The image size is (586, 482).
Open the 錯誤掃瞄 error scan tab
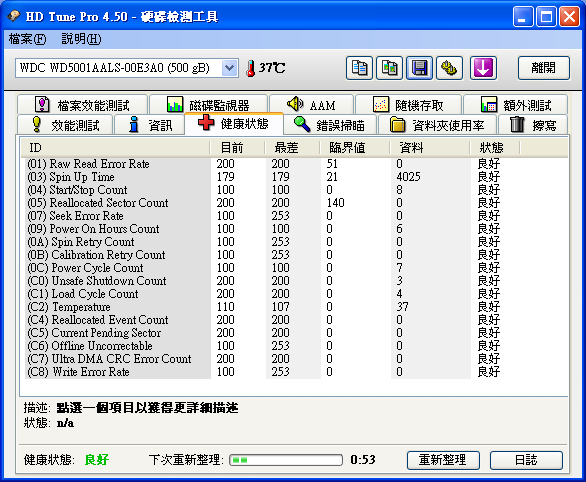tap(330, 125)
